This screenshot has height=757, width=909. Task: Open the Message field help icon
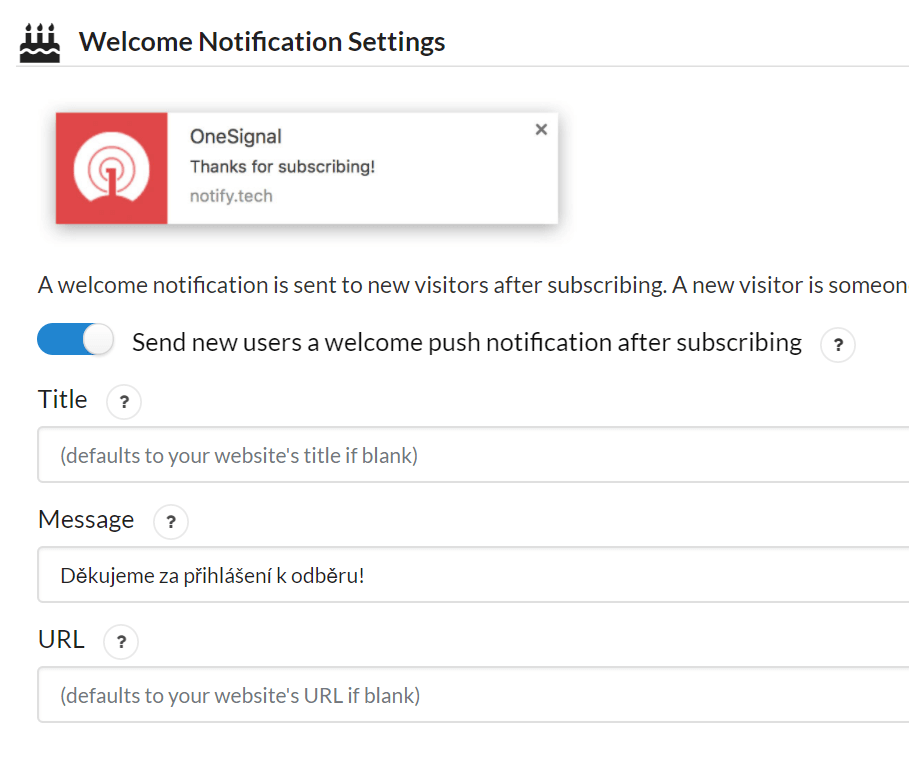pos(171,522)
